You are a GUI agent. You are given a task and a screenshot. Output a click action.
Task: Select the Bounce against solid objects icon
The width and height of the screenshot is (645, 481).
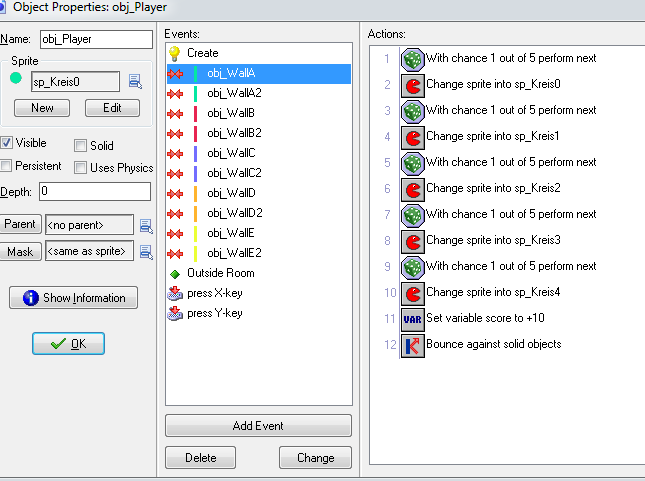pyautogui.click(x=412, y=345)
